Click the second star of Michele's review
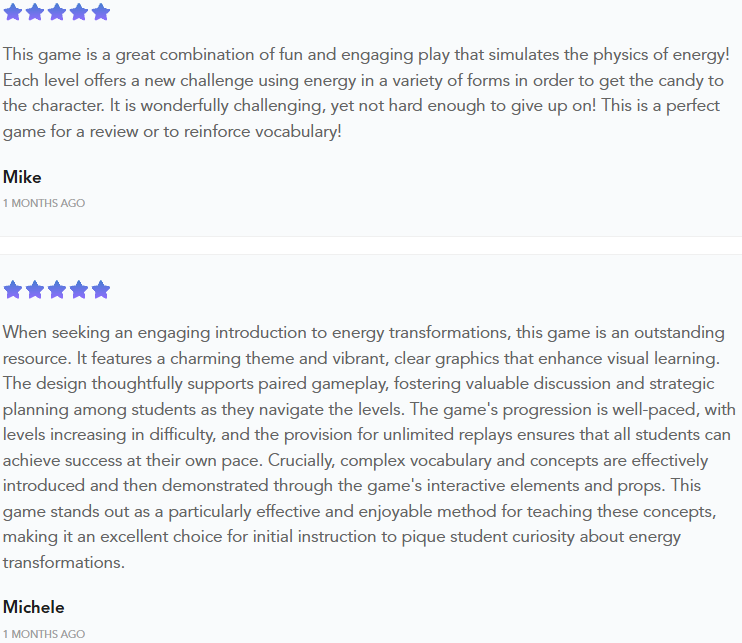This screenshot has height=643, width=742. [x=35, y=290]
